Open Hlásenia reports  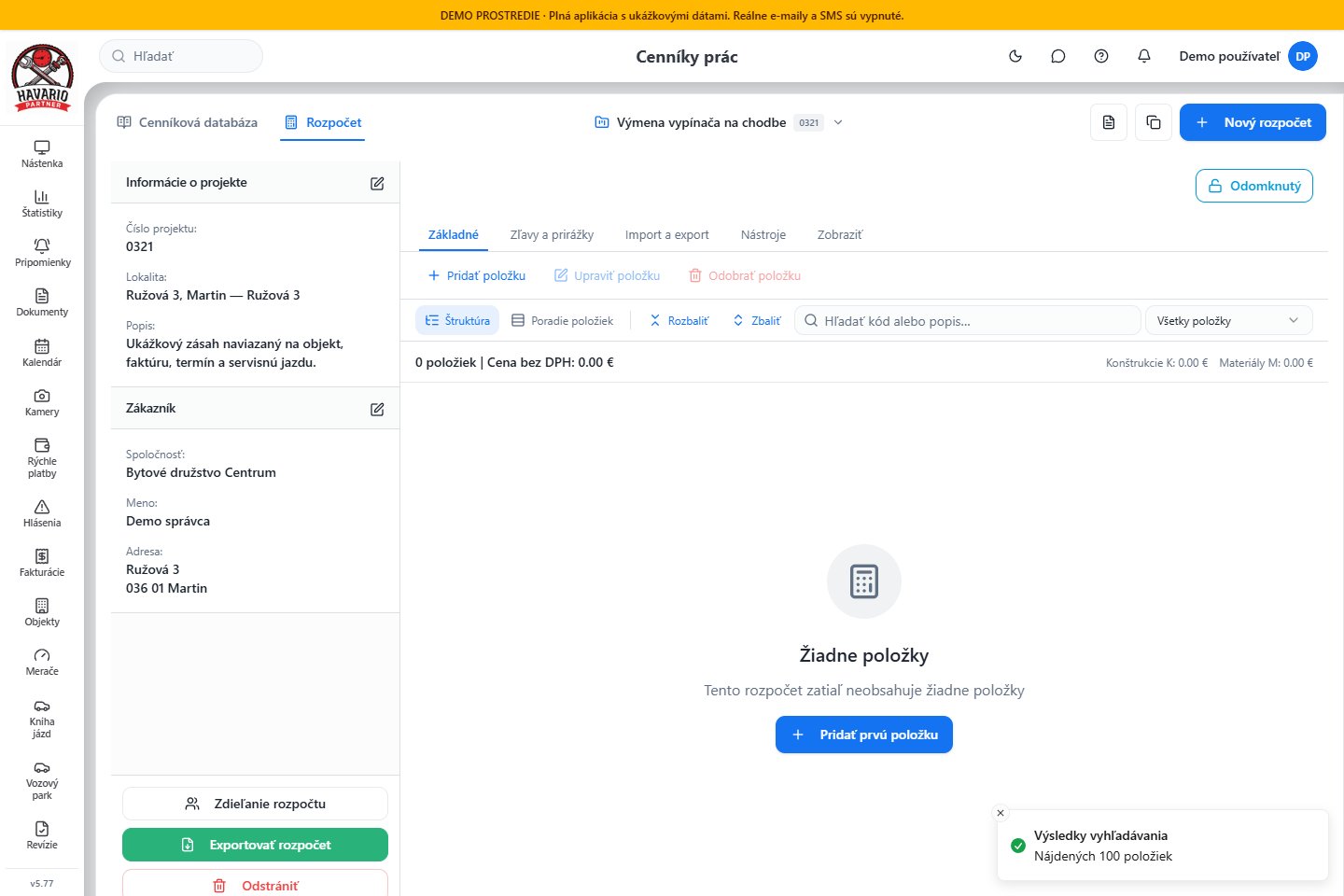pyautogui.click(x=42, y=513)
